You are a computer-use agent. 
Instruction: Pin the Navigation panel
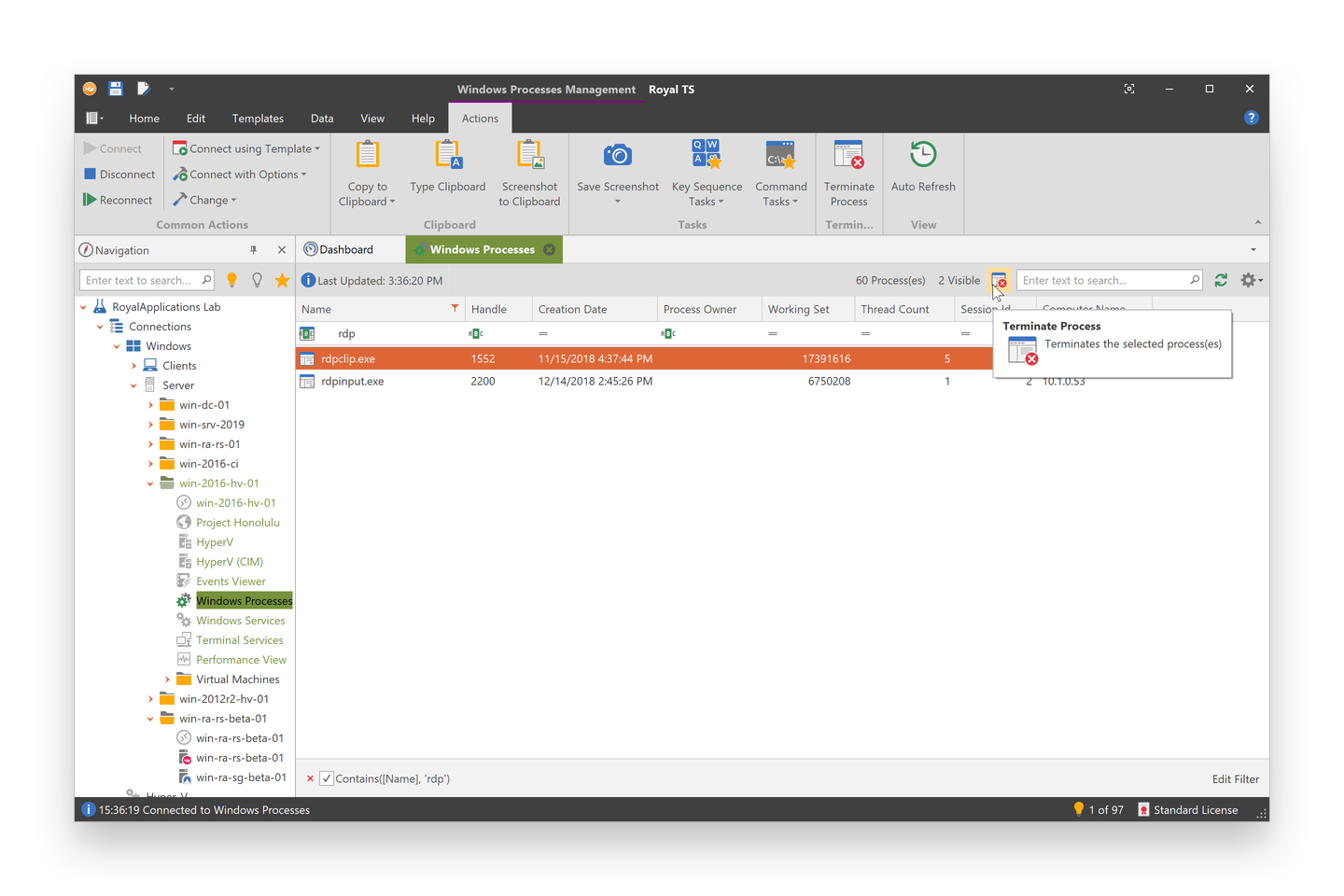(253, 250)
